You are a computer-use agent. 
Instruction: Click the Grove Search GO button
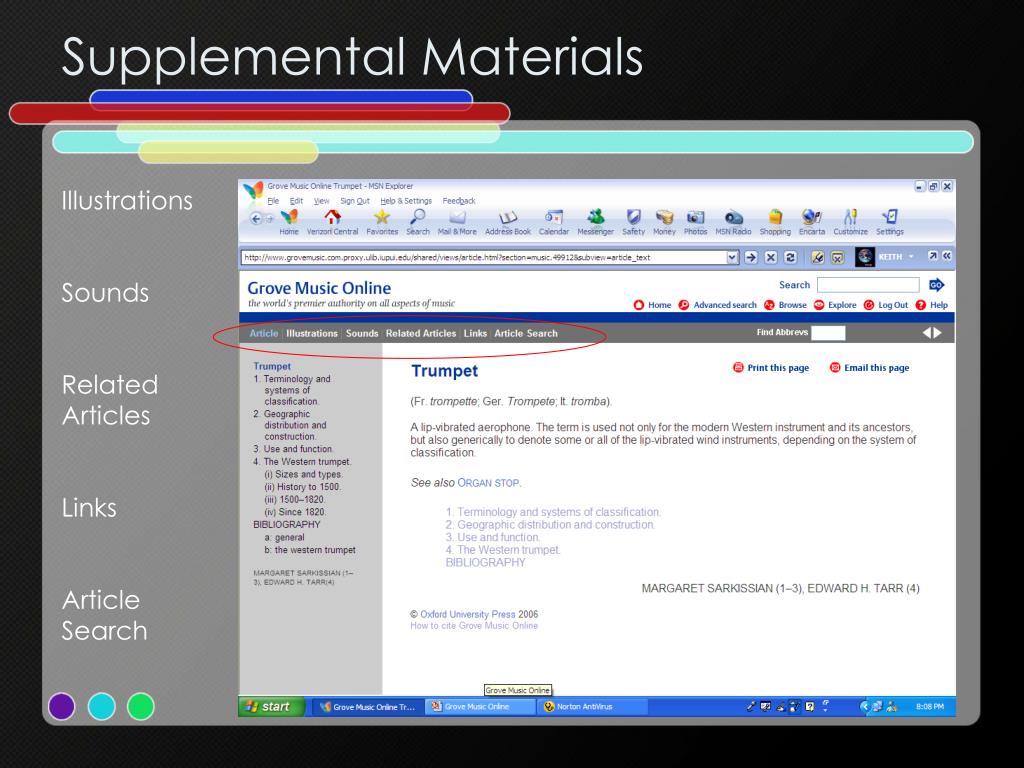point(936,285)
